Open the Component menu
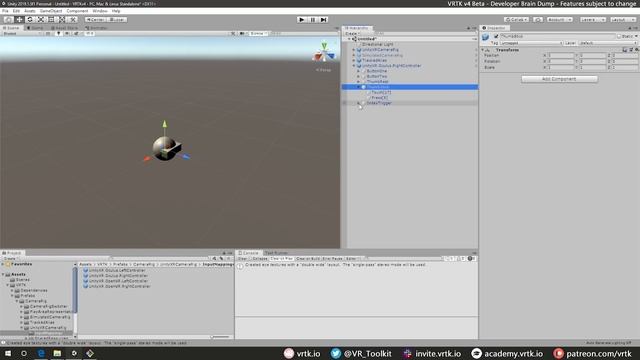 (77, 11)
